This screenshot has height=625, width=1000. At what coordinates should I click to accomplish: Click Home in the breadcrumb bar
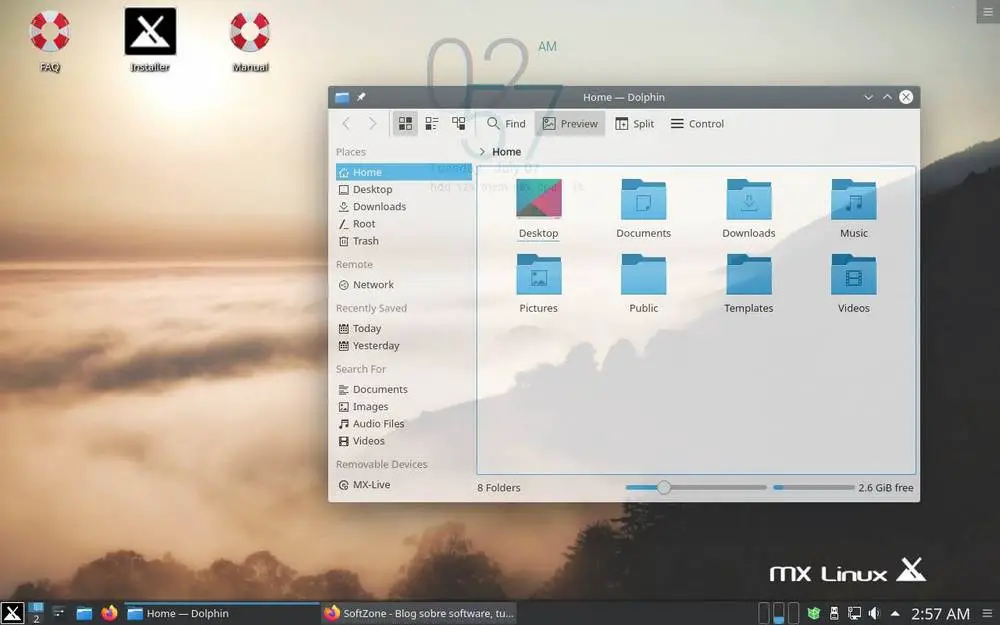506,152
